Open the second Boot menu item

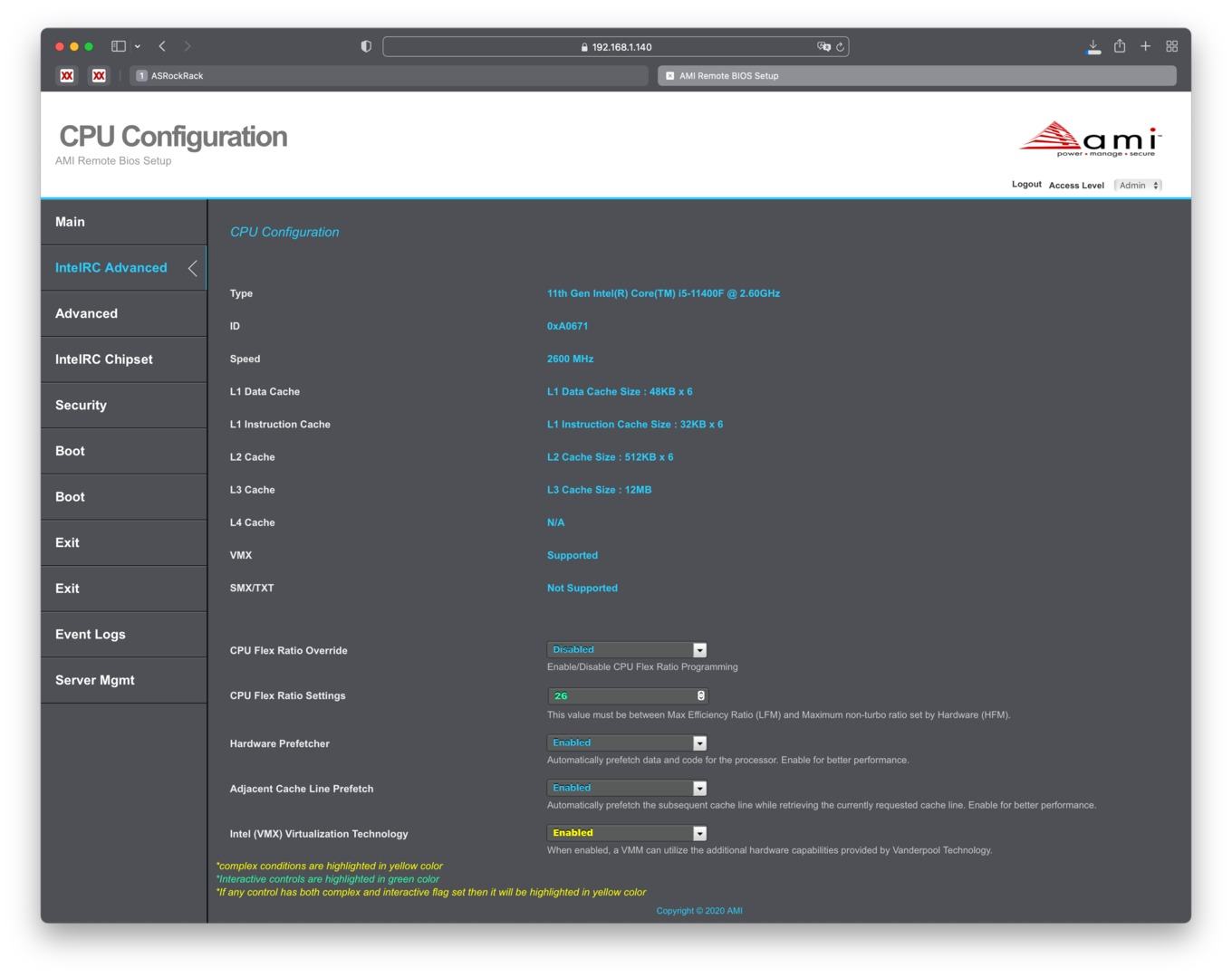pyautogui.click(x=124, y=497)
